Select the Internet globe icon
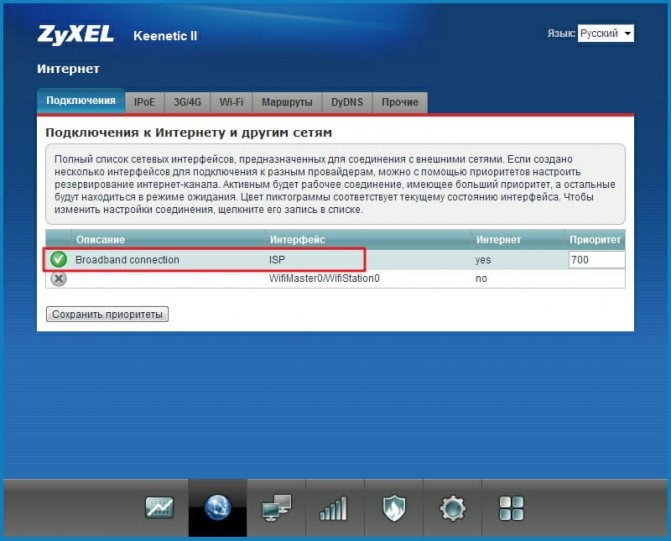 click(x=217, y=508)
